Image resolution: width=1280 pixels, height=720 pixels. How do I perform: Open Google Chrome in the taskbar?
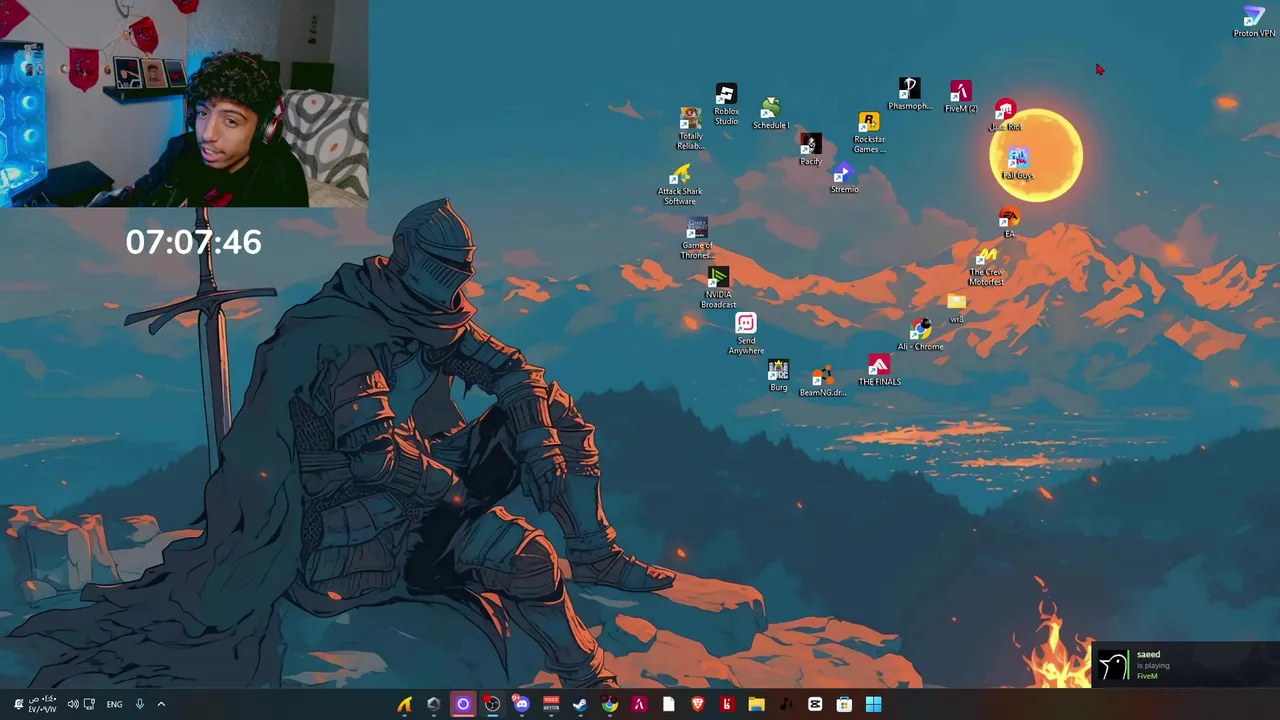[609, 704]
